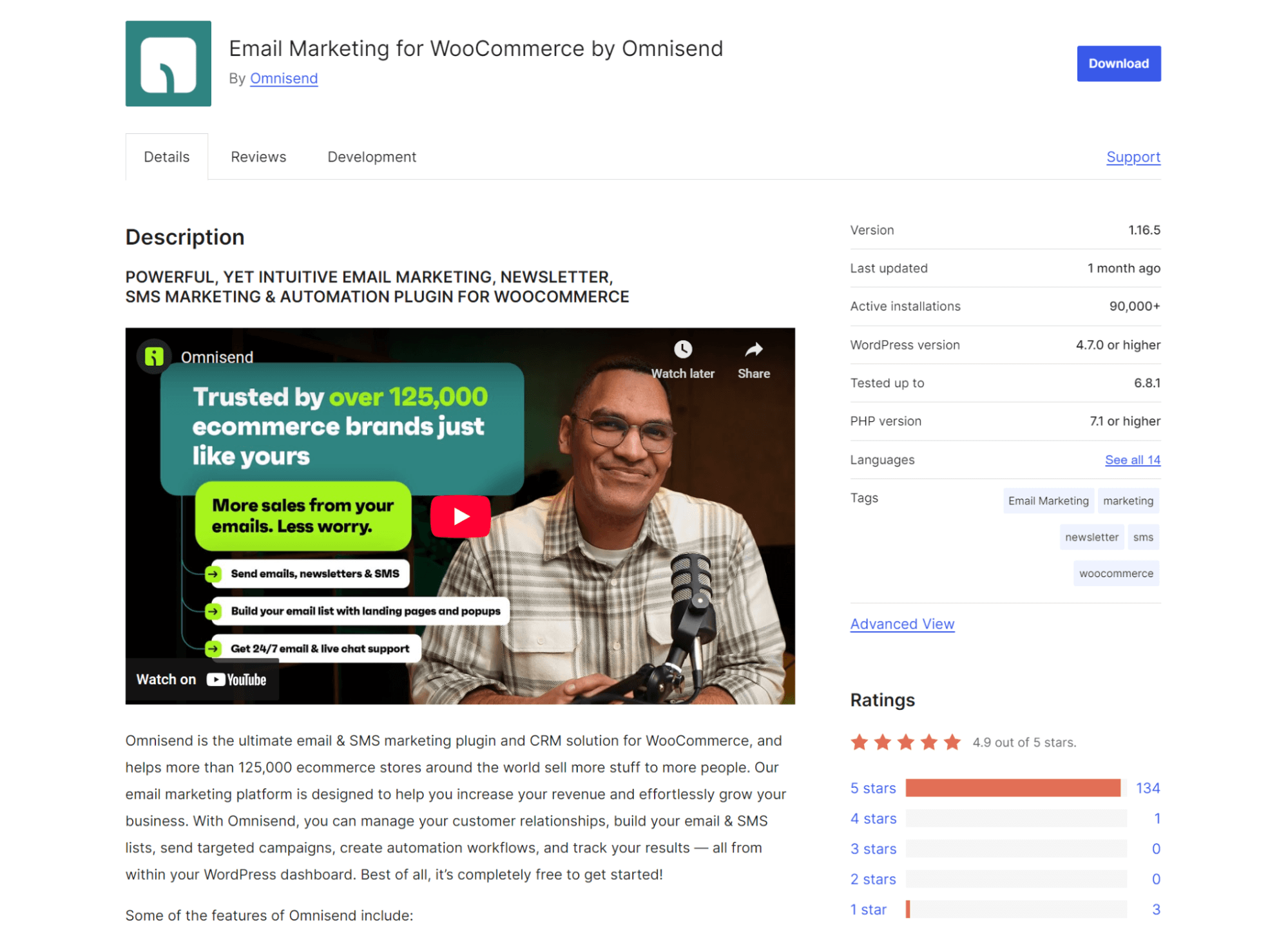The image size is (1288, 934).
Task: Click the 5 stars rating bar
Action: pos(1015,788)
